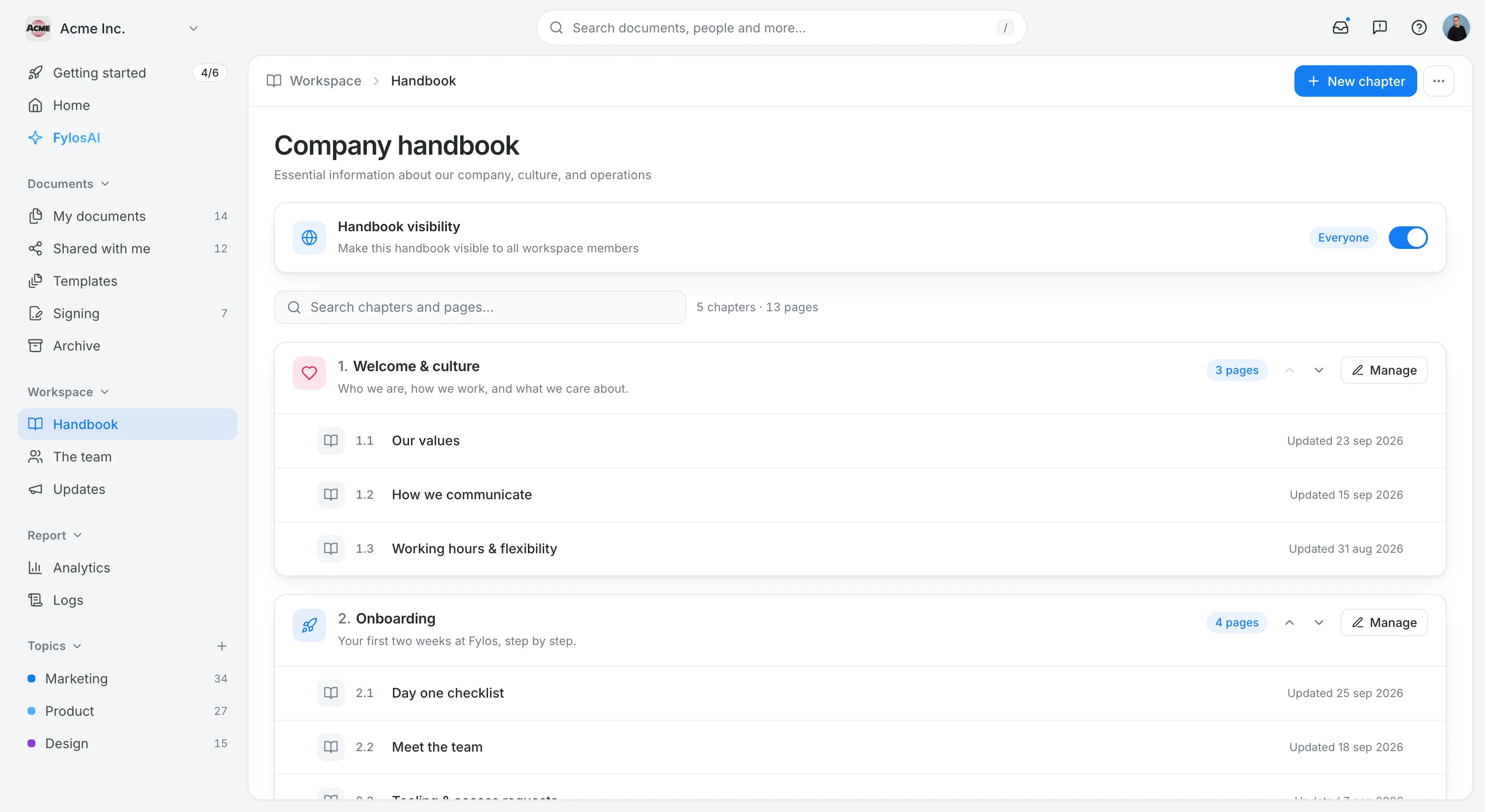Click the help question mark icon
Viewport: 1485px width, 812px height.
[1419, 27]
